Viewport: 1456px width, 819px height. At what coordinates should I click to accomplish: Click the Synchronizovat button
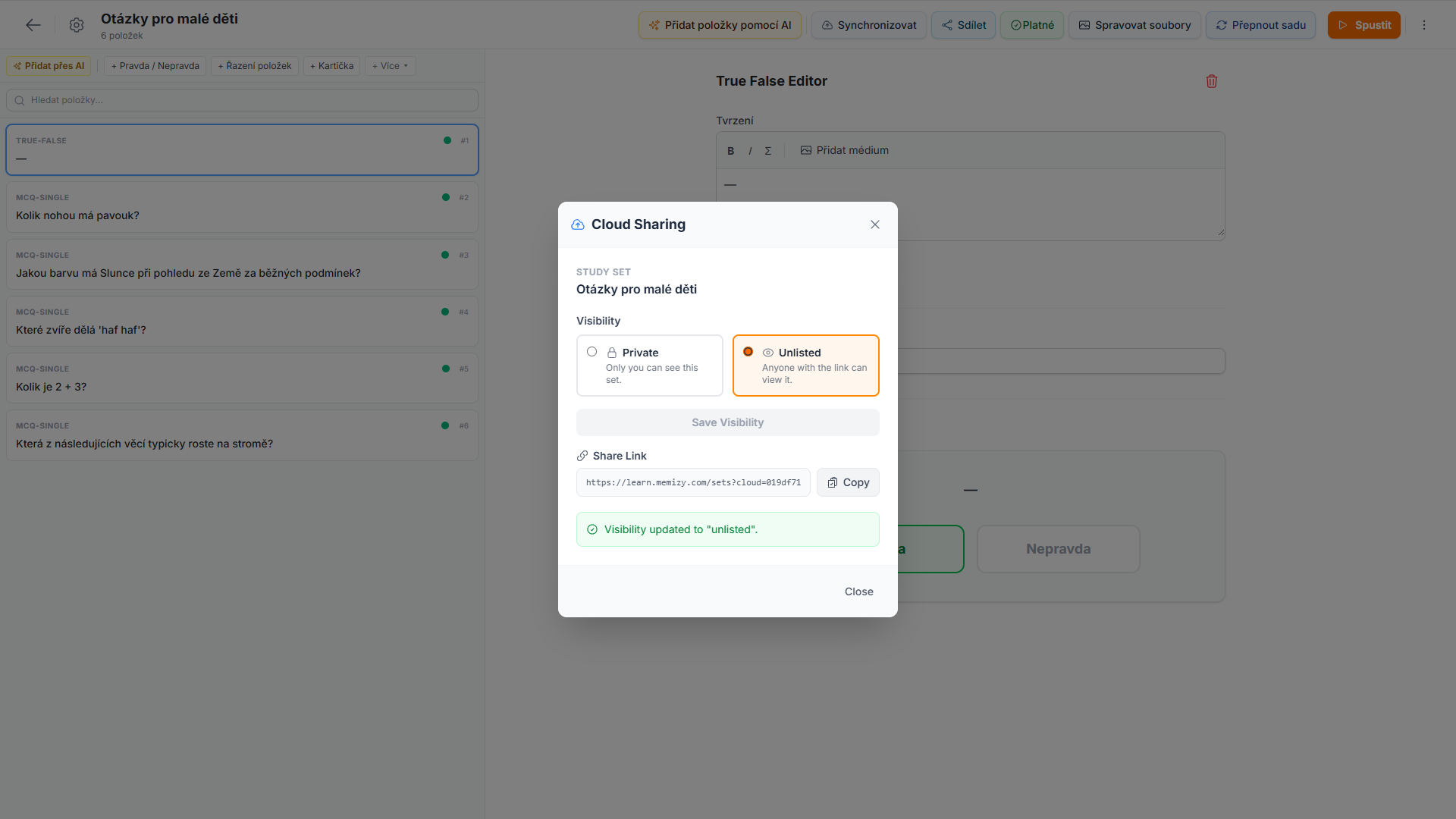[869, 25]
